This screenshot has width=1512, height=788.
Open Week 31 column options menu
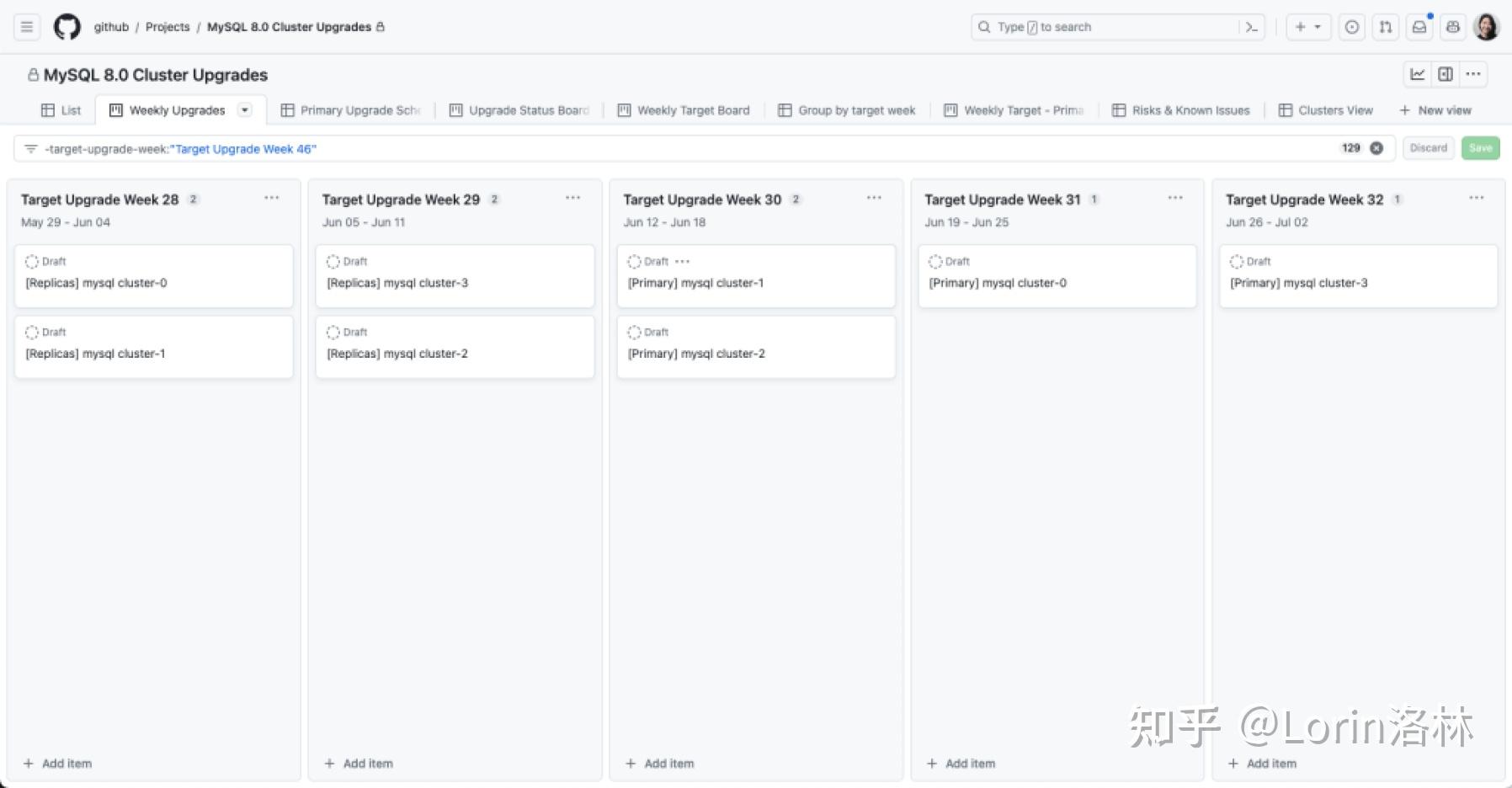(1175, 198)
